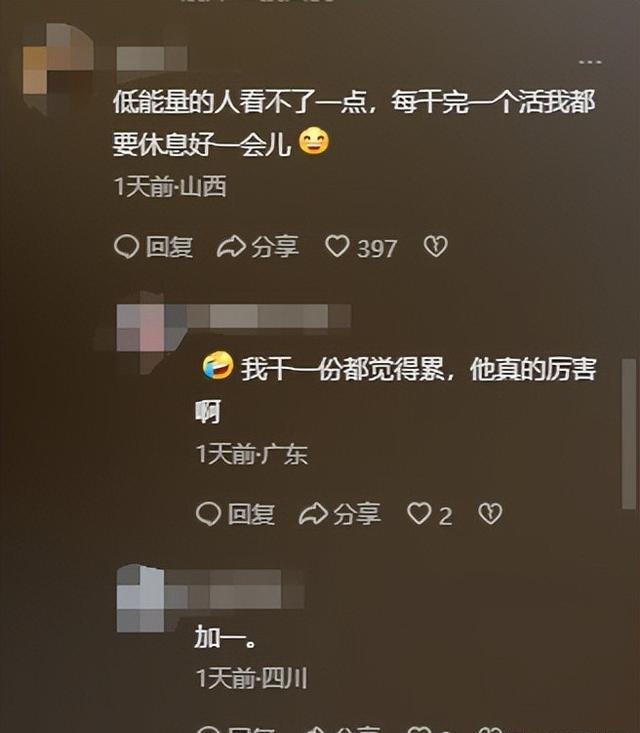Screen dimensions: 640x733
Task: Dislike the Shanxi comment with broken heart
Action: pos(436,246)
